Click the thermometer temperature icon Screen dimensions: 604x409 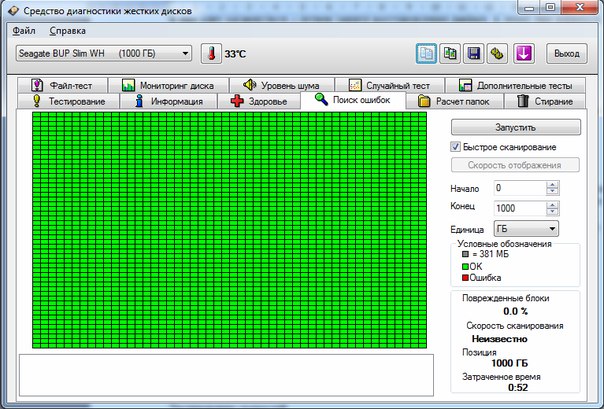pyautogui.click(x=211, y=53)
